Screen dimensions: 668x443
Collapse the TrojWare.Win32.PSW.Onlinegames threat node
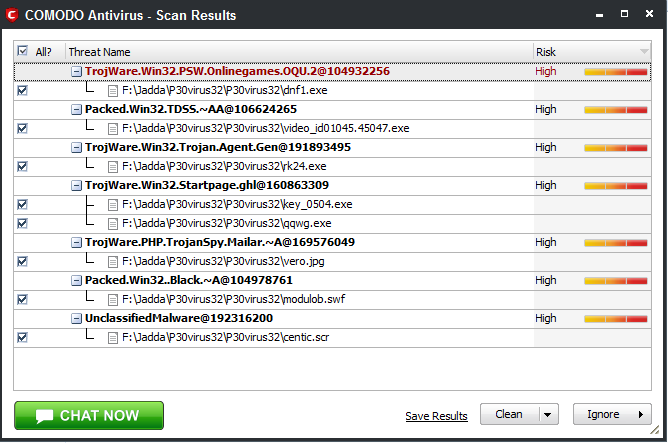76,72
